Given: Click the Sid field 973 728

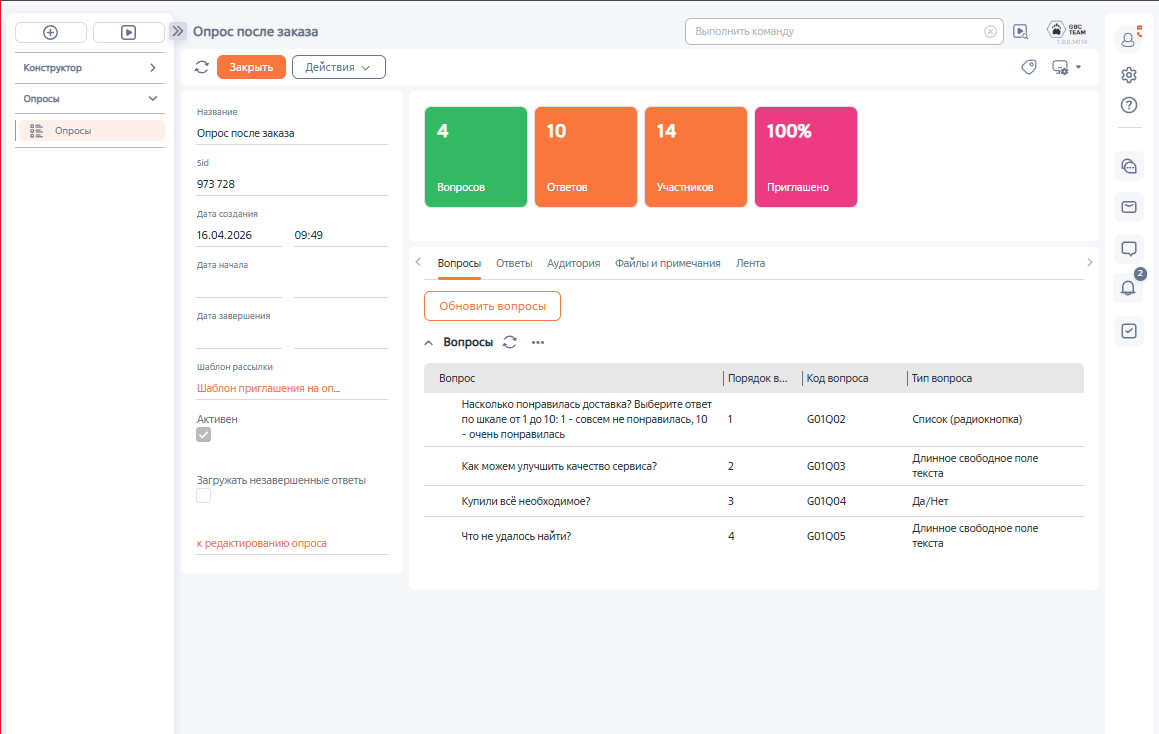Looking at the screenshot, I should tap(292, 185).
